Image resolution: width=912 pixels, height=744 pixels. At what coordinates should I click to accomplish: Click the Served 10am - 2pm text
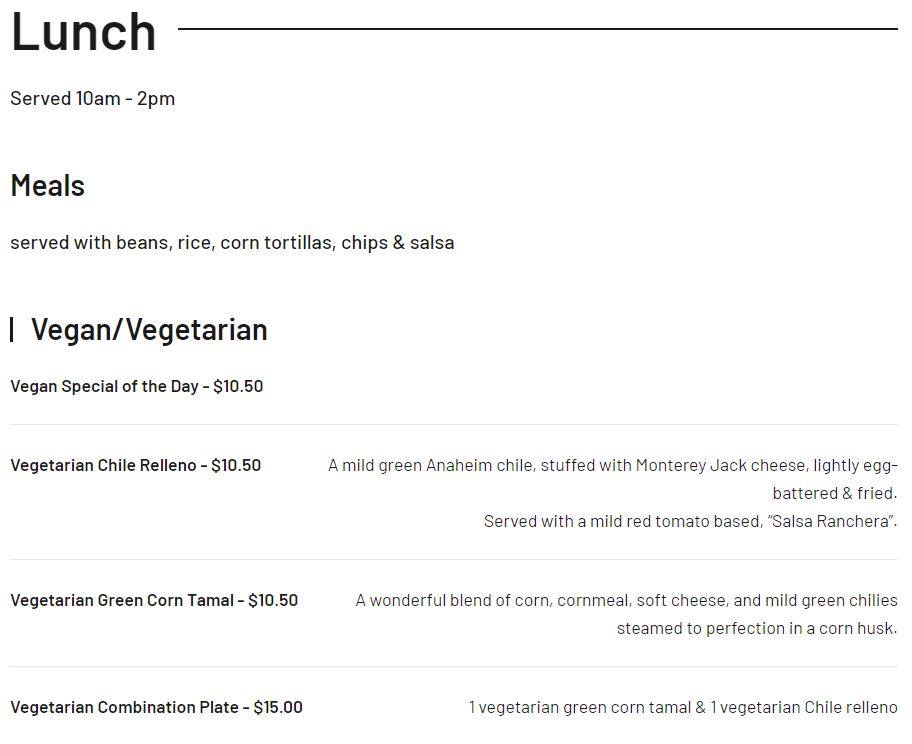pos(92,98)
